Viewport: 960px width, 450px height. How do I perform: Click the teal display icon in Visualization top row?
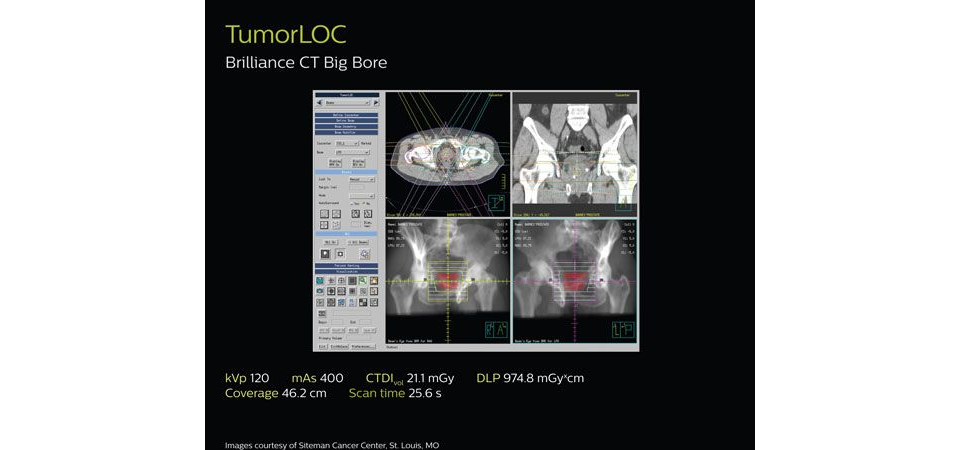tap(320, 281)
